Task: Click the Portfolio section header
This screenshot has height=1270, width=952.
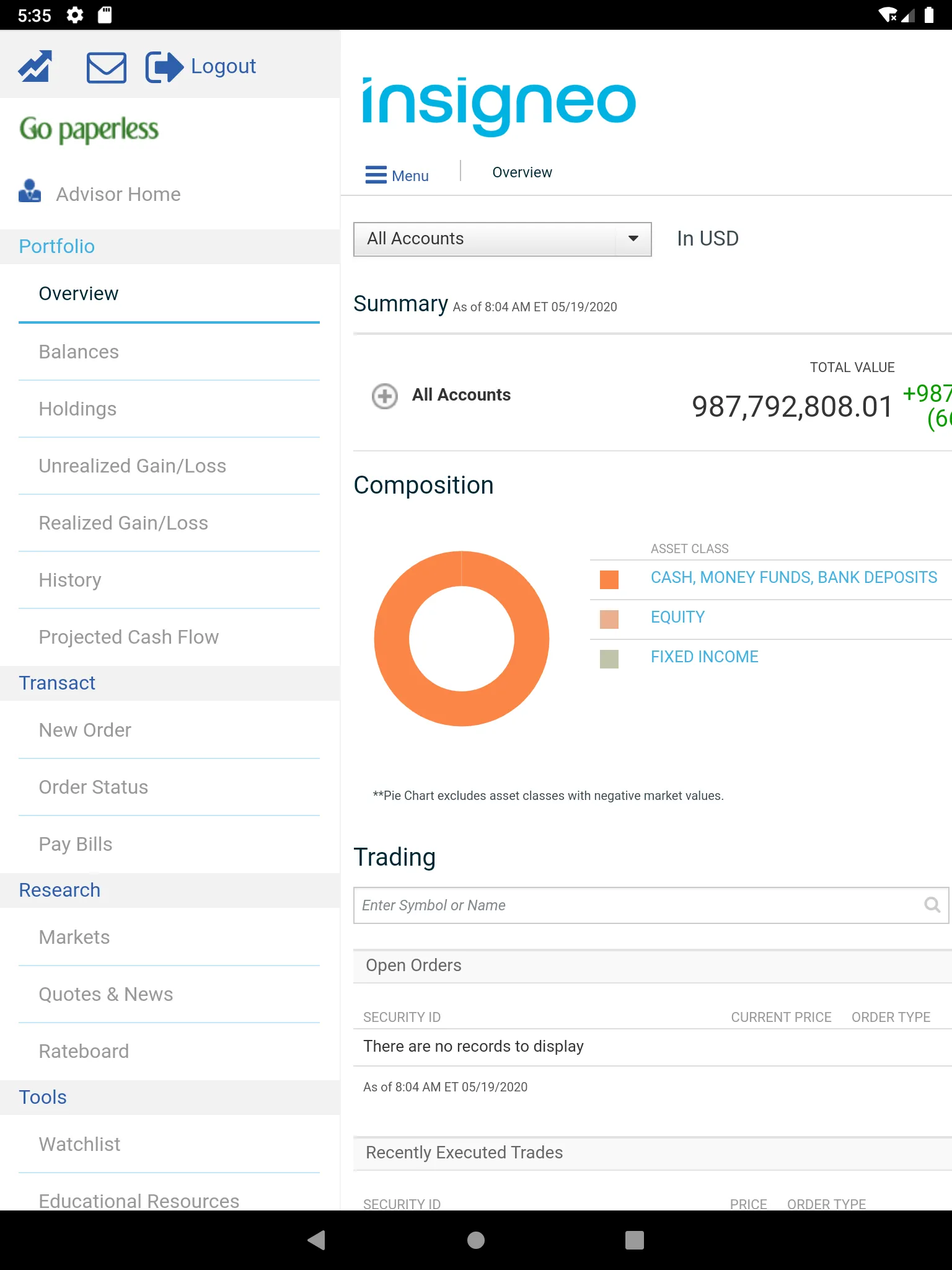Action: pyautogui.click(x=170, y=246)
